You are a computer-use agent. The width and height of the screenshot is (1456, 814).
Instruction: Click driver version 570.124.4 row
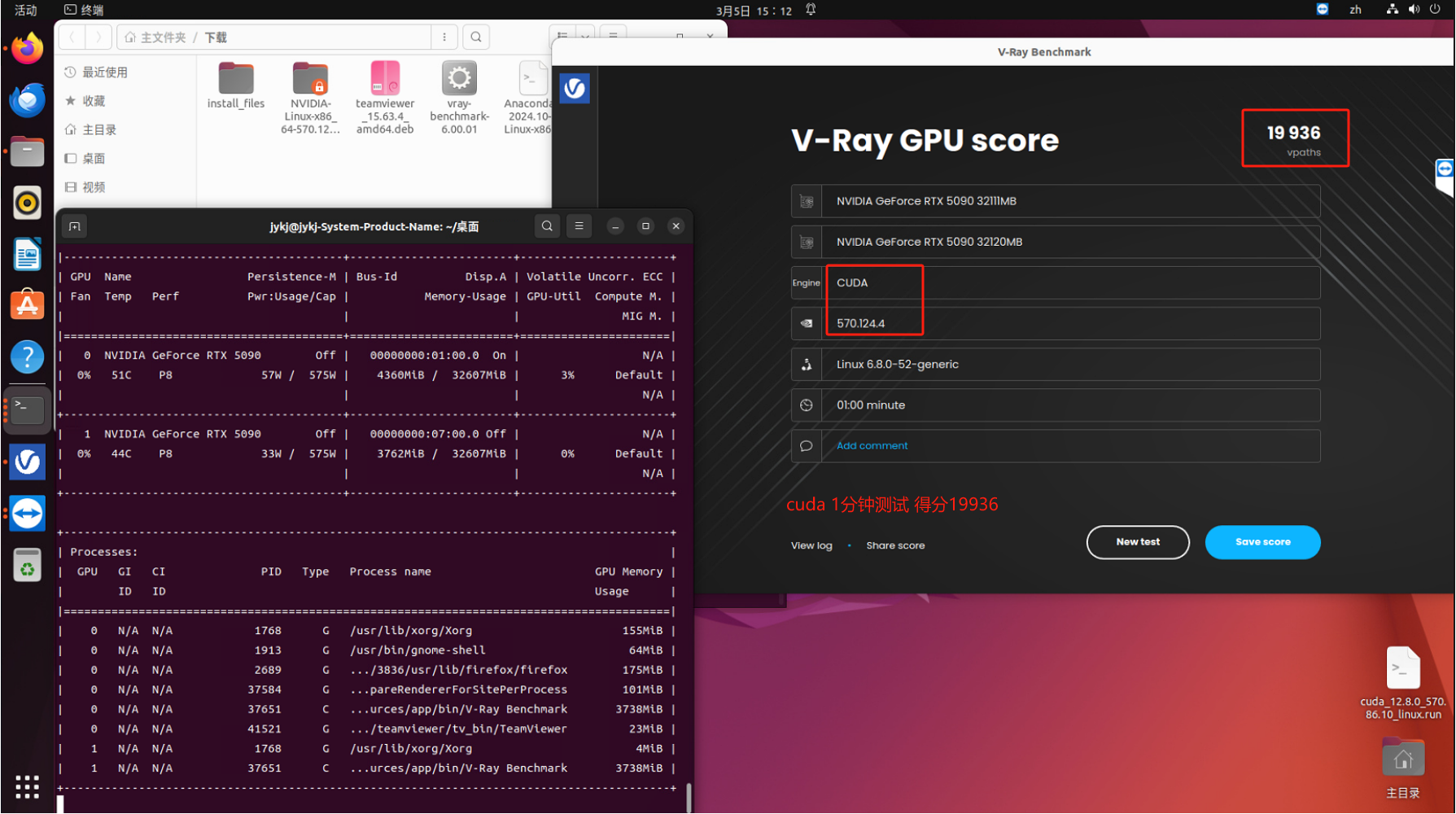click(1056, 323)
